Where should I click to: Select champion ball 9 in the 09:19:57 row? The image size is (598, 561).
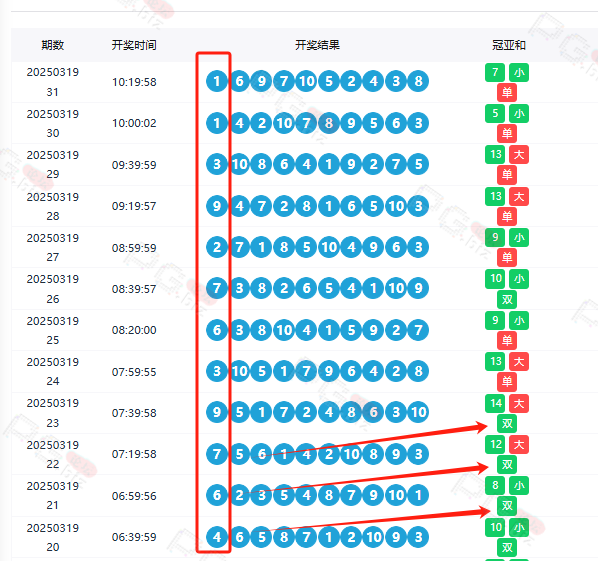click(217, 206)
